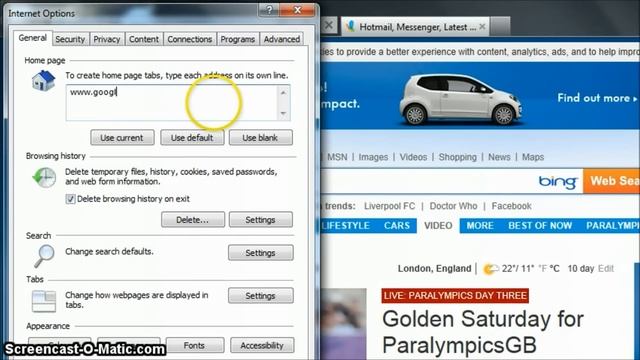Open the MORE navigation item
The width and height of the screenshot is (640, 360).
480,226
